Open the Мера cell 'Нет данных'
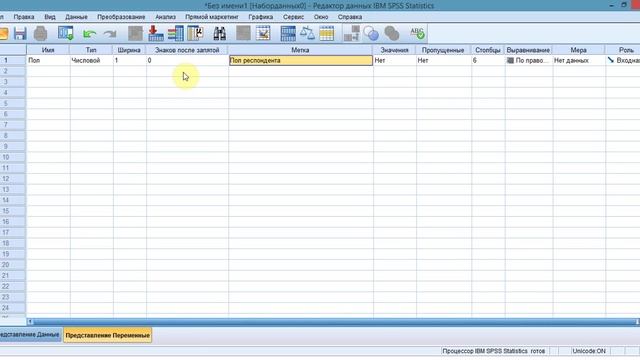The image size is (640, 360). pyautogui.click(x=579, y=60)
